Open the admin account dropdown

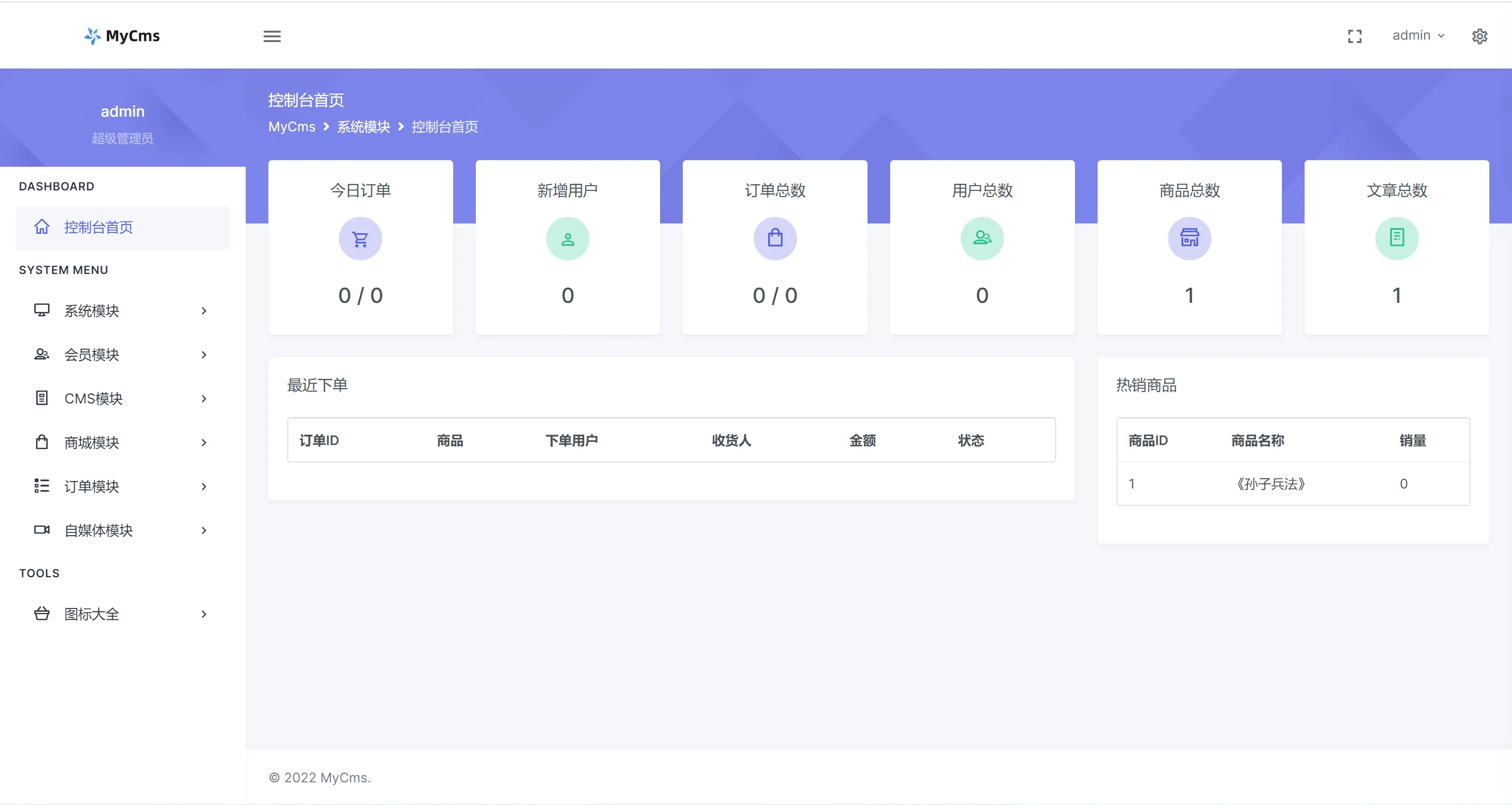[1418, 36]
